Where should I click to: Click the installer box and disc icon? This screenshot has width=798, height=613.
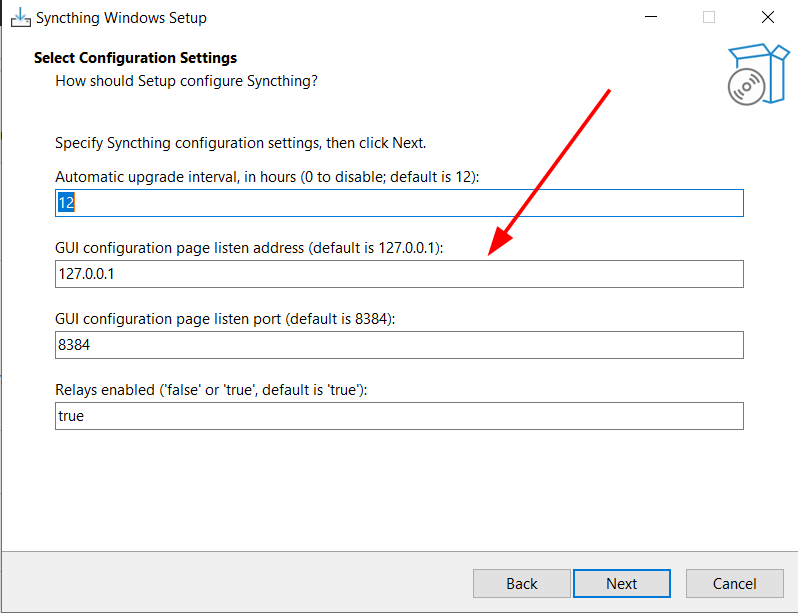coord(758,74)
